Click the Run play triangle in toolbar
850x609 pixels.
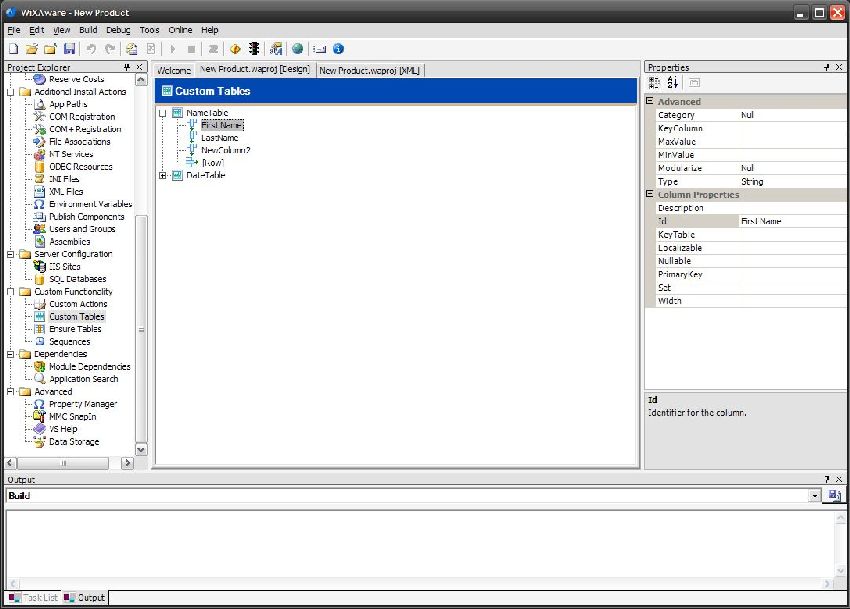(172, 49)
